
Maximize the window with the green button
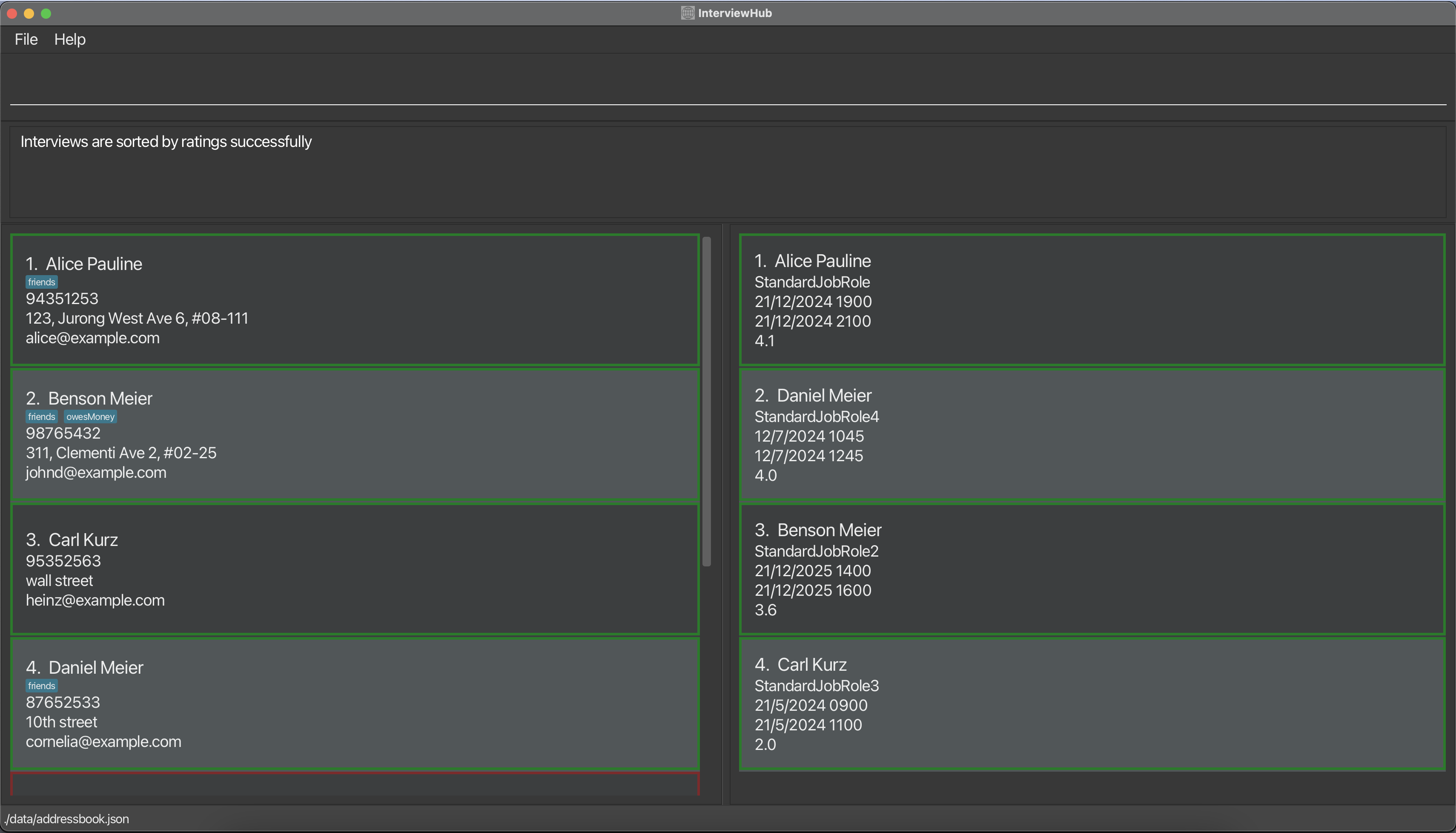click(x=46, y=13)
